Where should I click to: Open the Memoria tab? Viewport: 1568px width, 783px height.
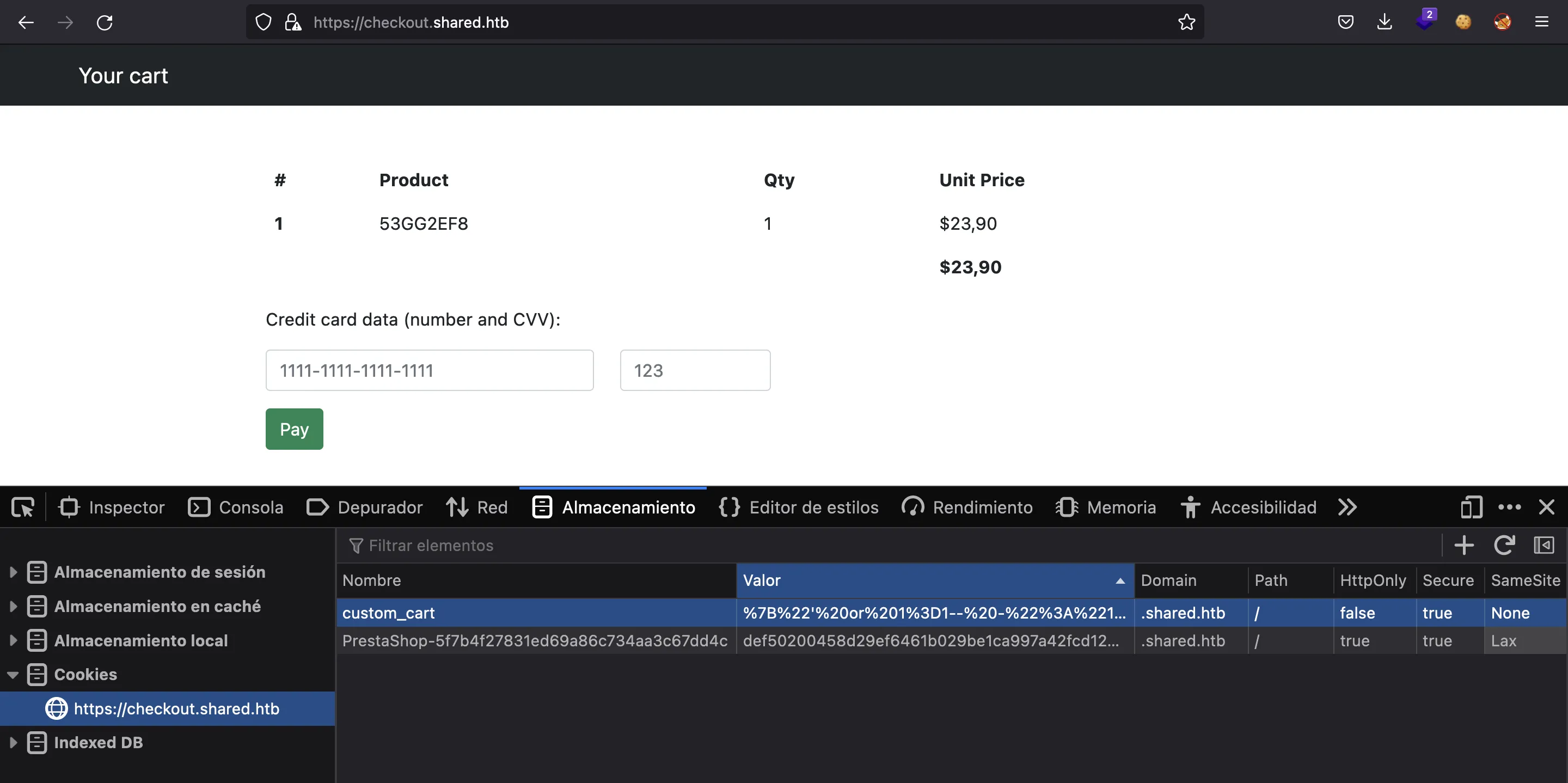[1106, 507]
